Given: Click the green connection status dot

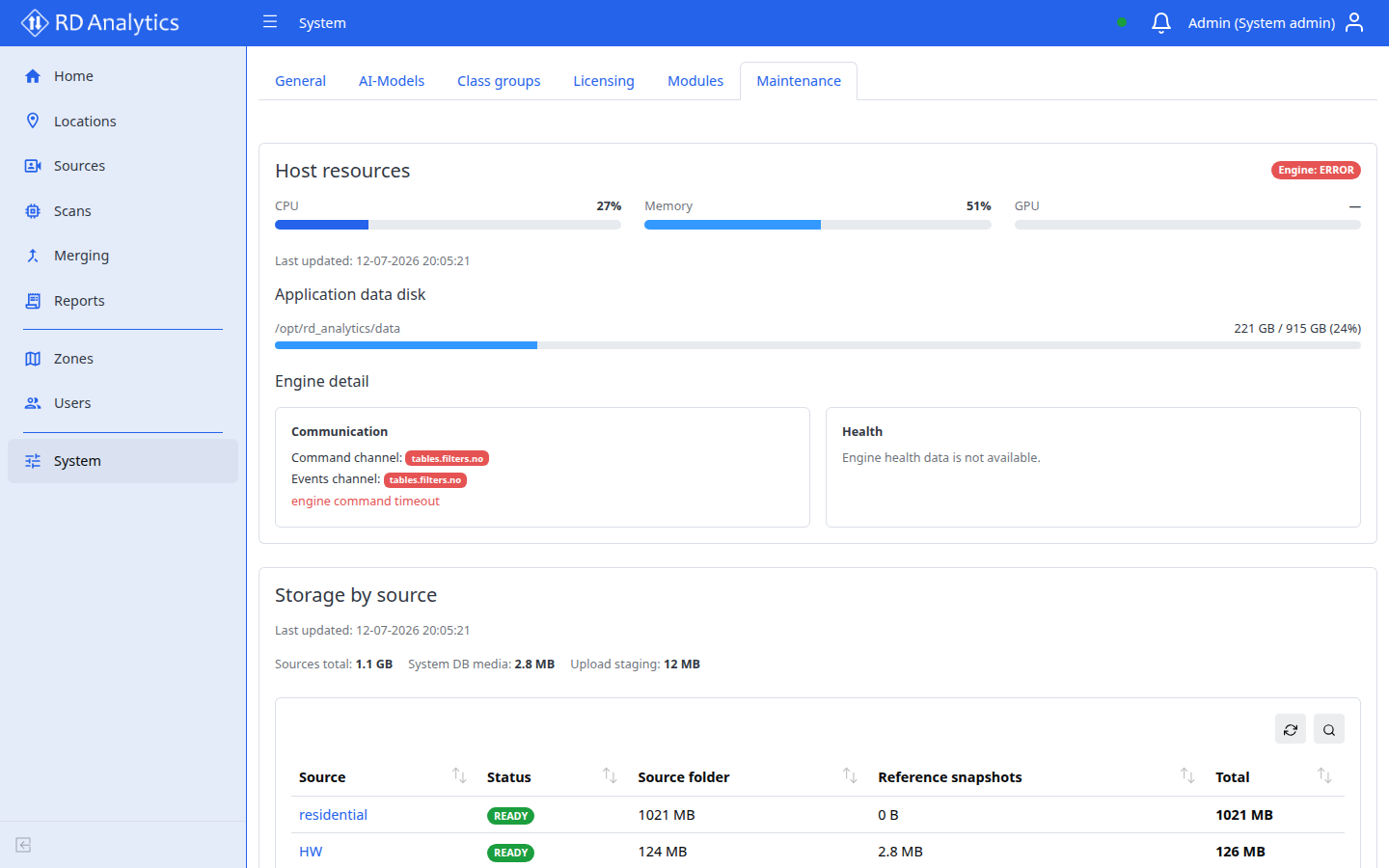Looking at the screenshot, I should tap(1122, 22).
